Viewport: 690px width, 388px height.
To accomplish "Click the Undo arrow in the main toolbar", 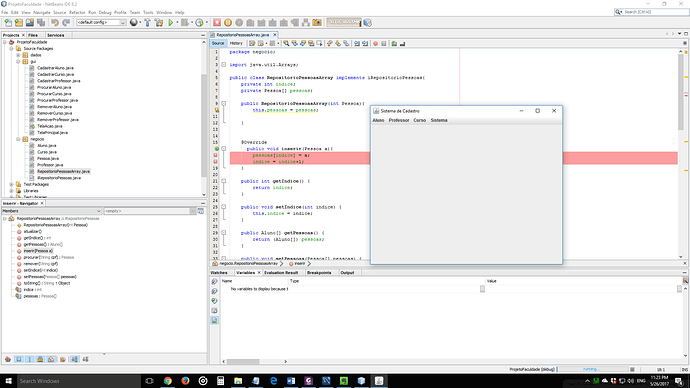I will point(55,22).
